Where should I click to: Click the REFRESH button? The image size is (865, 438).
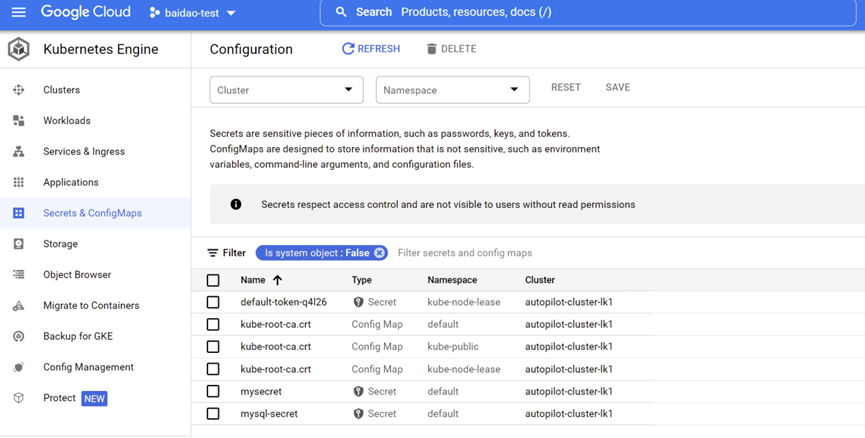point(371,49)
